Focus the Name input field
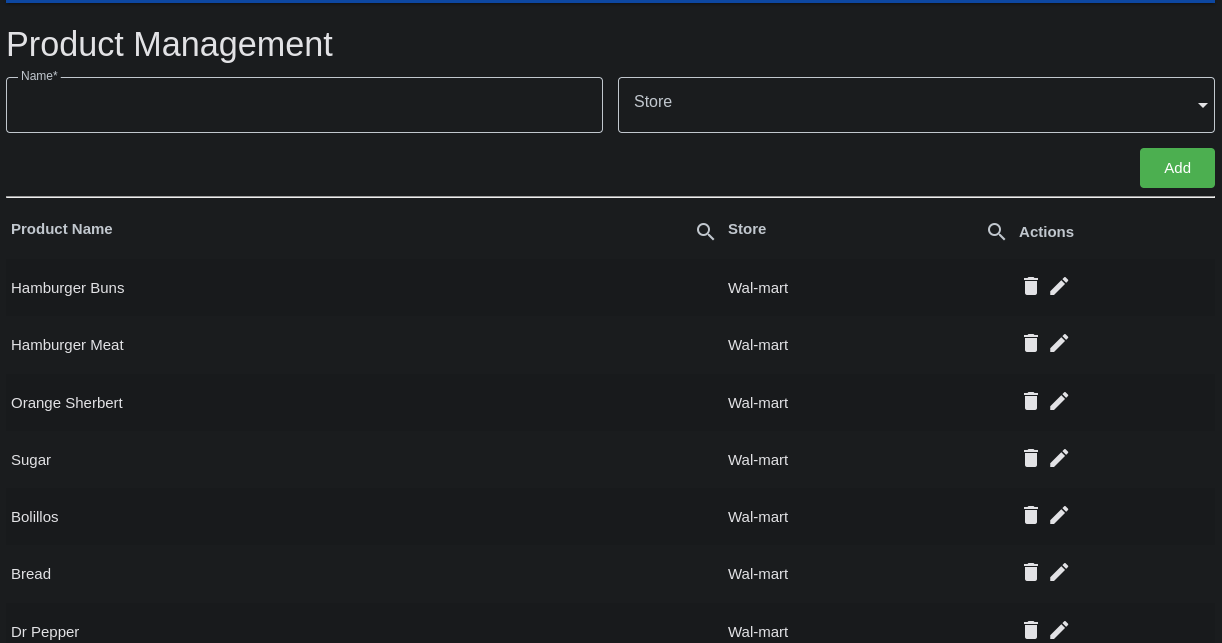Screen dimensions: 1222x643 (304, 105)
